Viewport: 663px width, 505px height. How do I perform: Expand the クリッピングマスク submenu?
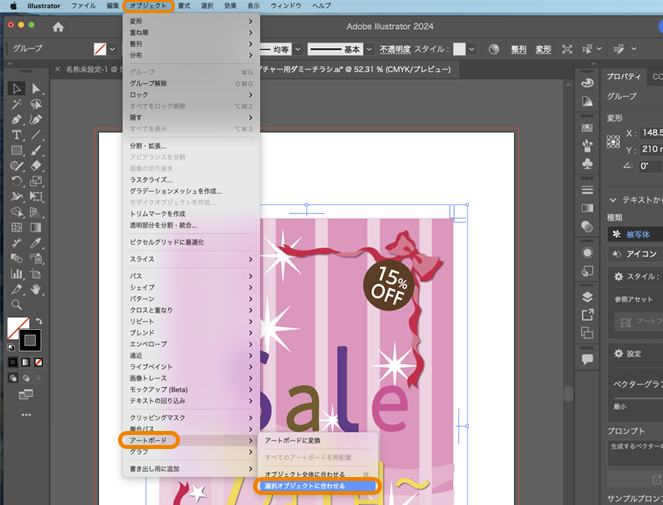[191, 417]
